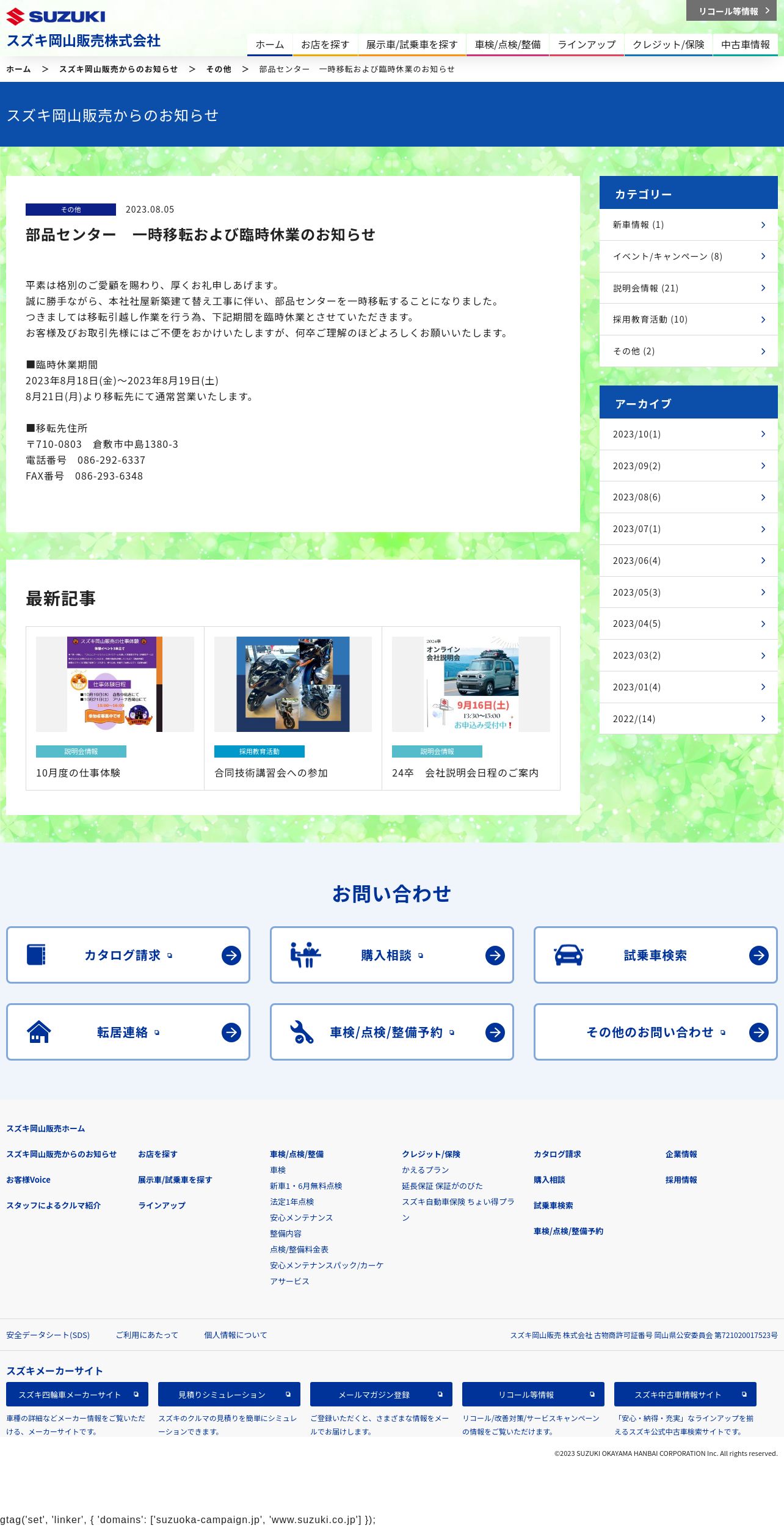The width and height of the screenshot is (784, 1528).
Task: Click the house icon beside 転居連絡
Action: [38, 1032]
